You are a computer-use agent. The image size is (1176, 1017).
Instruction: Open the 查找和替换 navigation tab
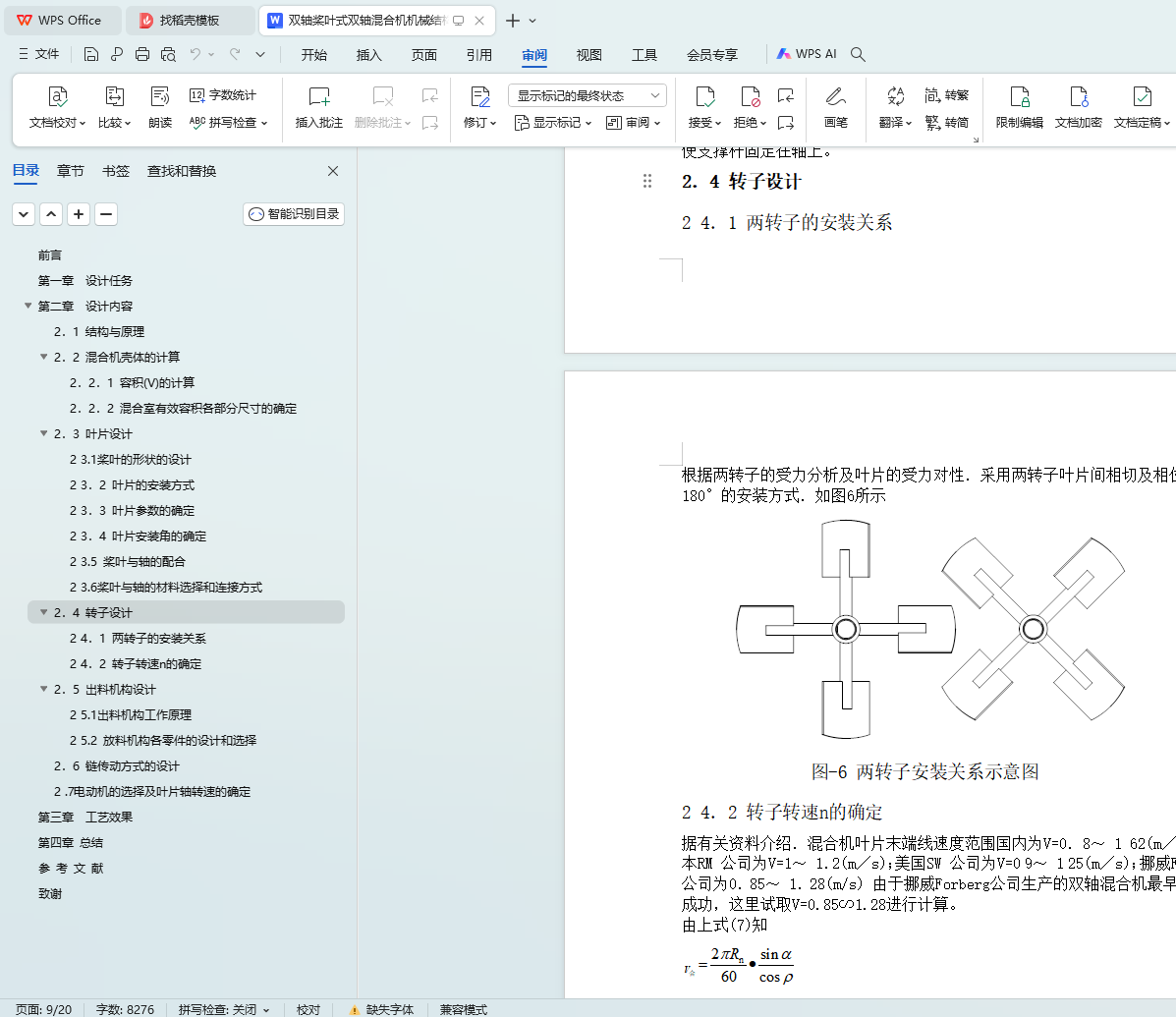click(182, 171)
